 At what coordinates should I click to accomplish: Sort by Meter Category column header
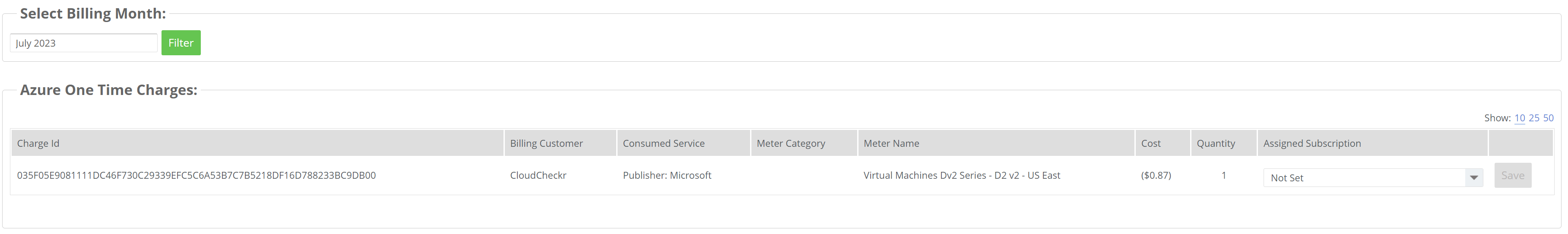tap(791, 143)
